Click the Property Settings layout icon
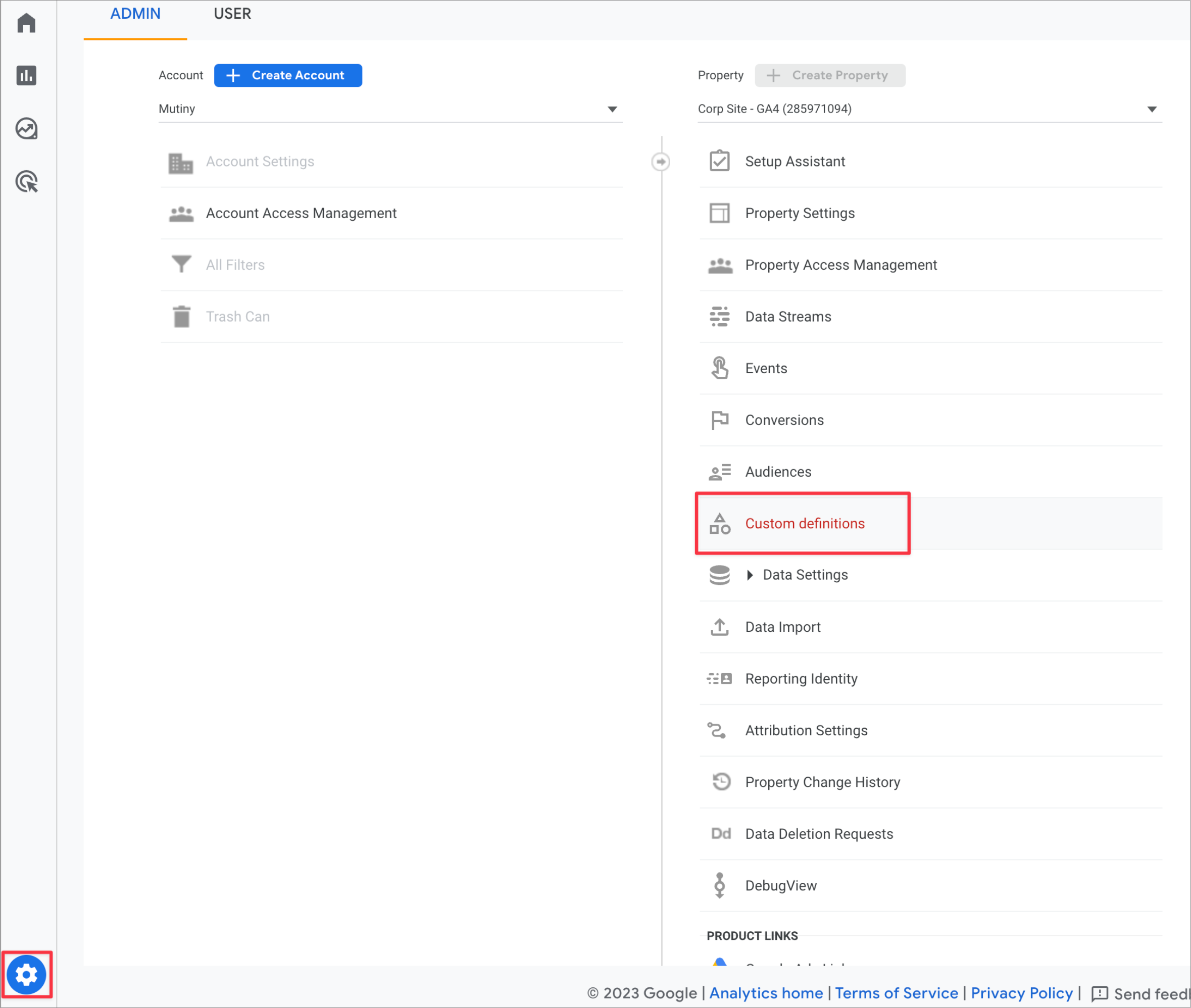The height and width of the screenshot is (1008, 1191). pos(720,213)
